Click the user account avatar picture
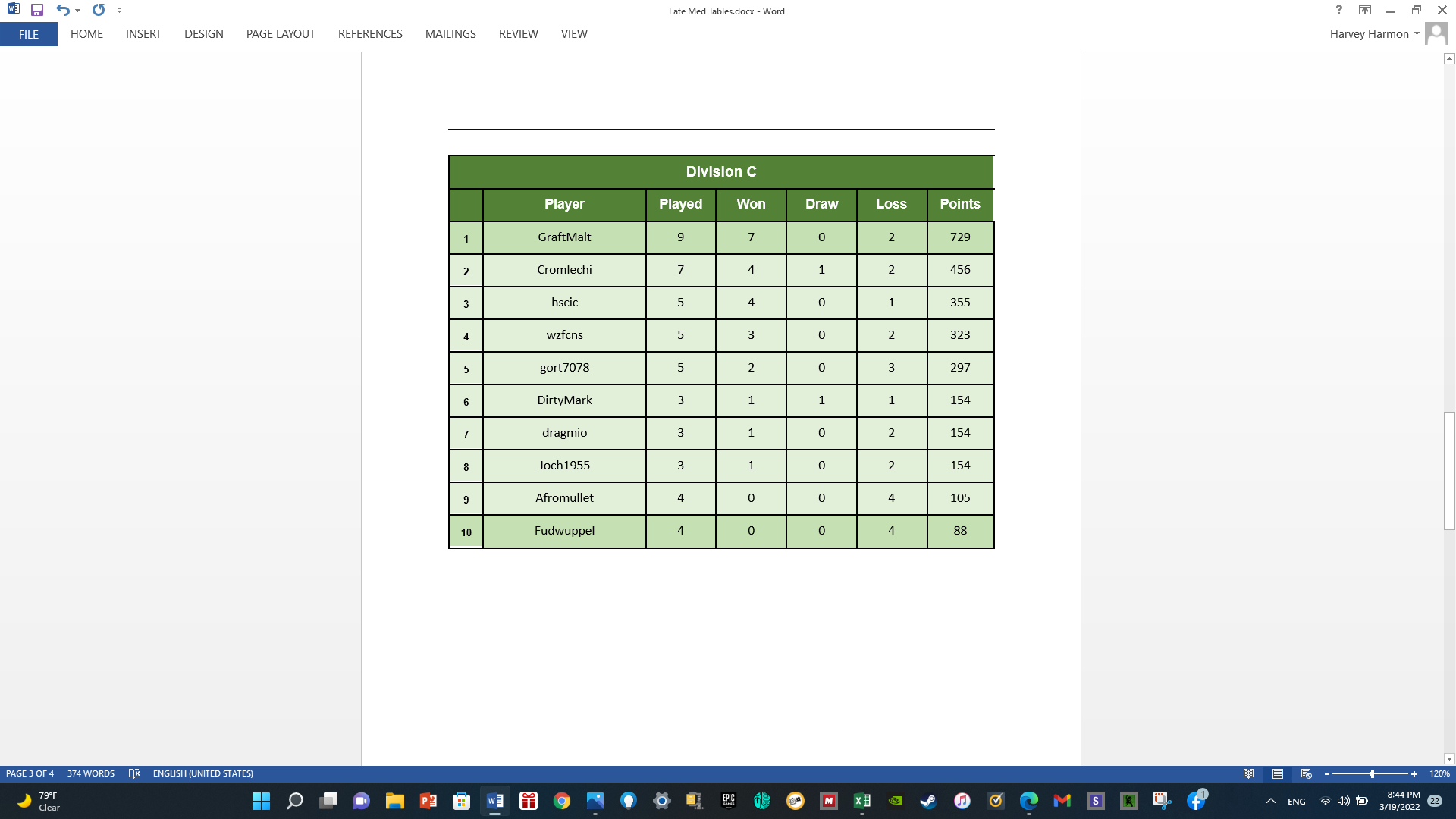This screenshot has height=819, width=1456. tap(1436, 34)
